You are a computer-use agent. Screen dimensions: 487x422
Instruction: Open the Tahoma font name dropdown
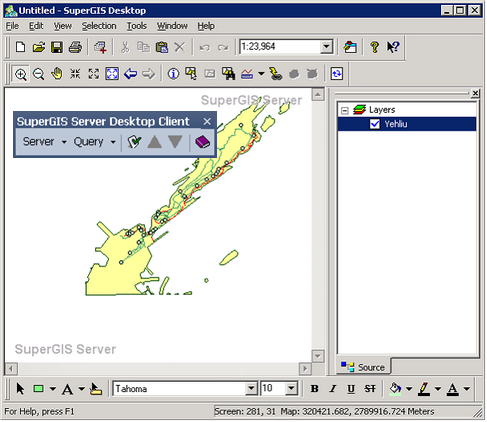(x=251, y=388)
